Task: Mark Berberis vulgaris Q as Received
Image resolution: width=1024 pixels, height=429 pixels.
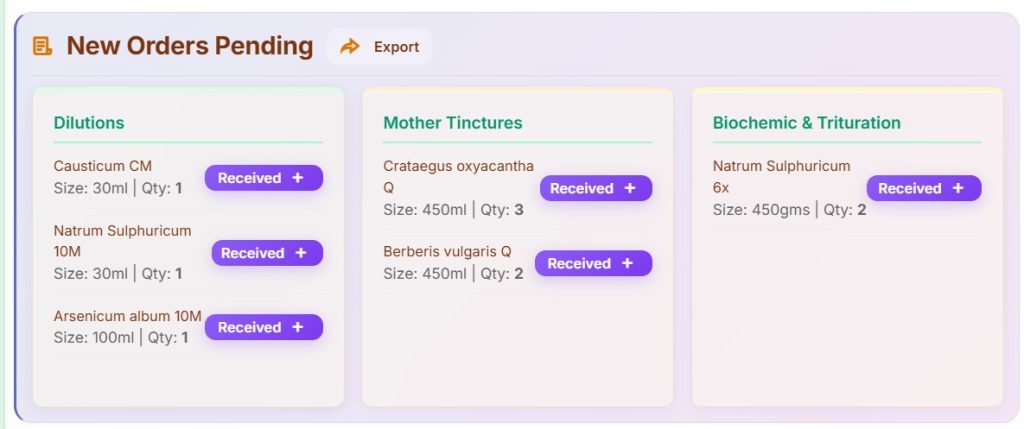Action: coord(579,263)
